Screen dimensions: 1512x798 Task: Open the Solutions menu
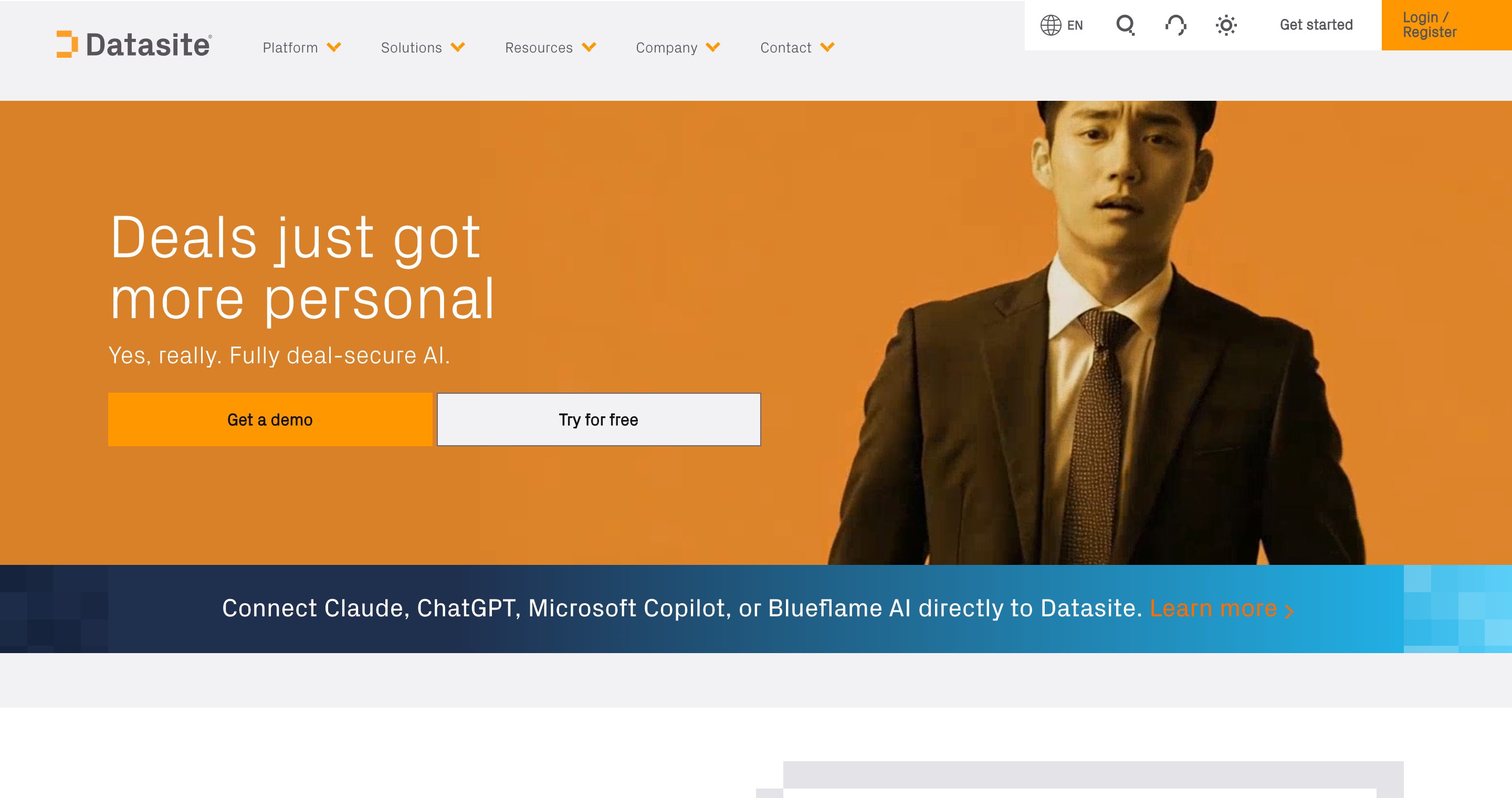pos(412,48)
